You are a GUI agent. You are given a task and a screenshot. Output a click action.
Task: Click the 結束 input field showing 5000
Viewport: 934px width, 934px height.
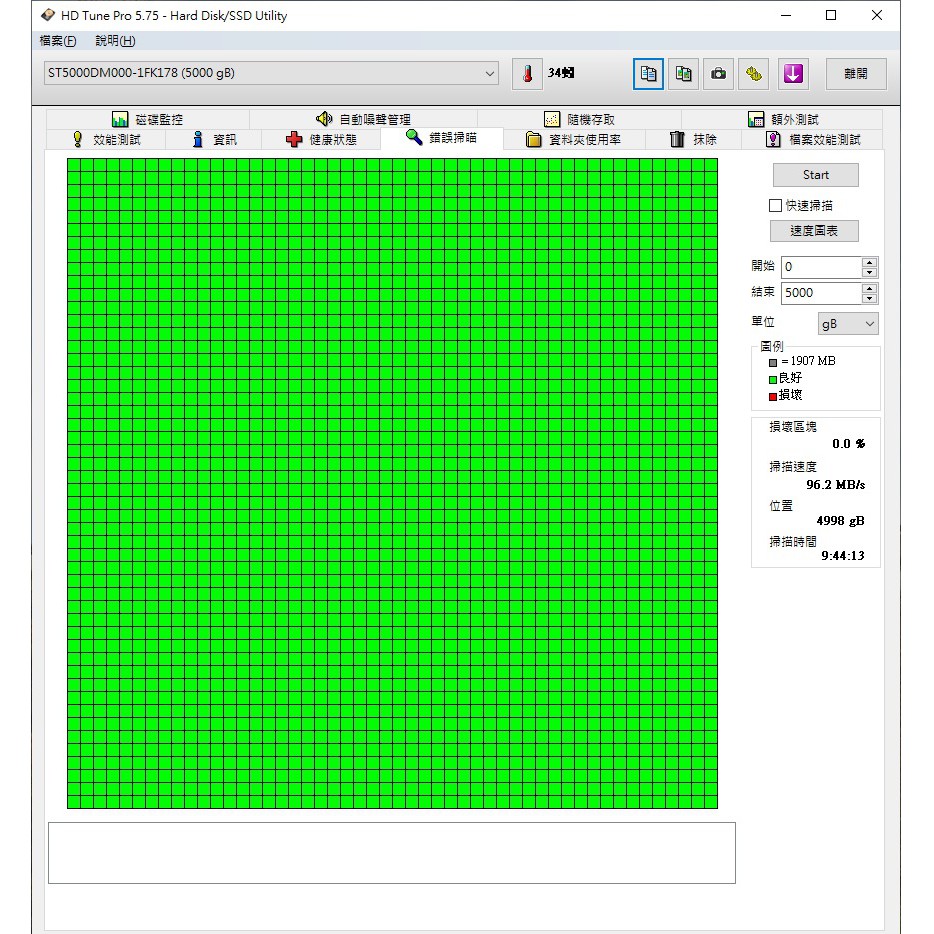(820, 293)
